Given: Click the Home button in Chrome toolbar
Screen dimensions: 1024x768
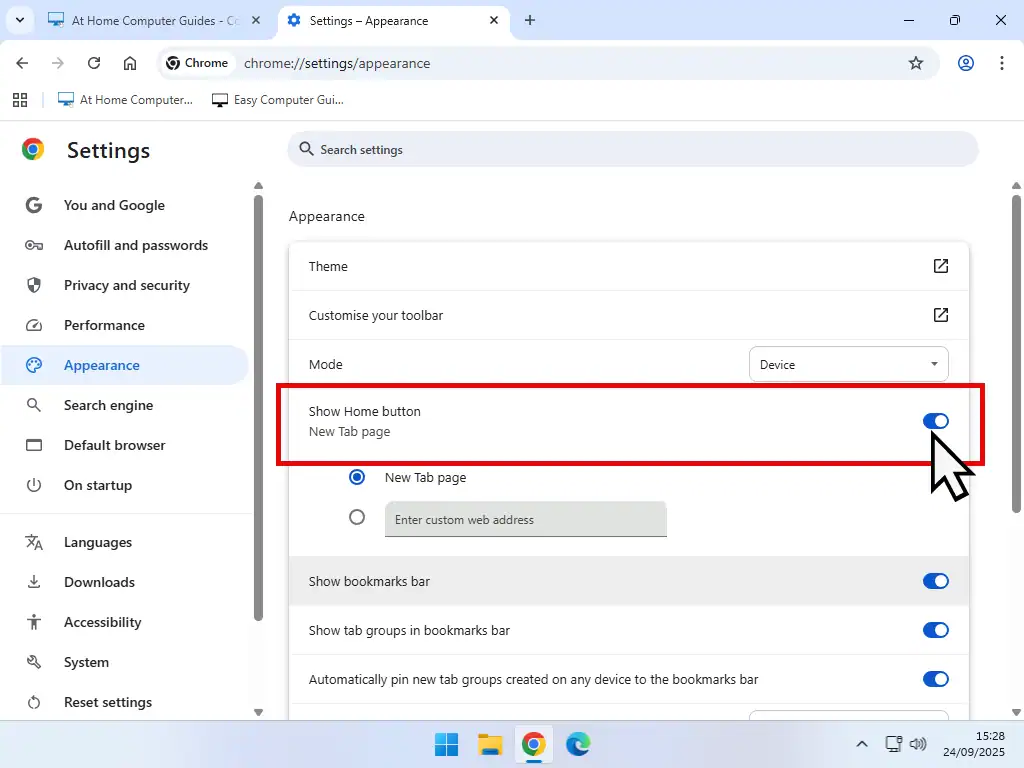Looking at the screenshot, I should (130, 63).
